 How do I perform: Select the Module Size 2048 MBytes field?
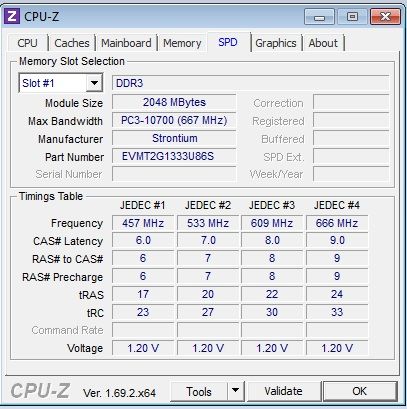[x=174, y=102]
